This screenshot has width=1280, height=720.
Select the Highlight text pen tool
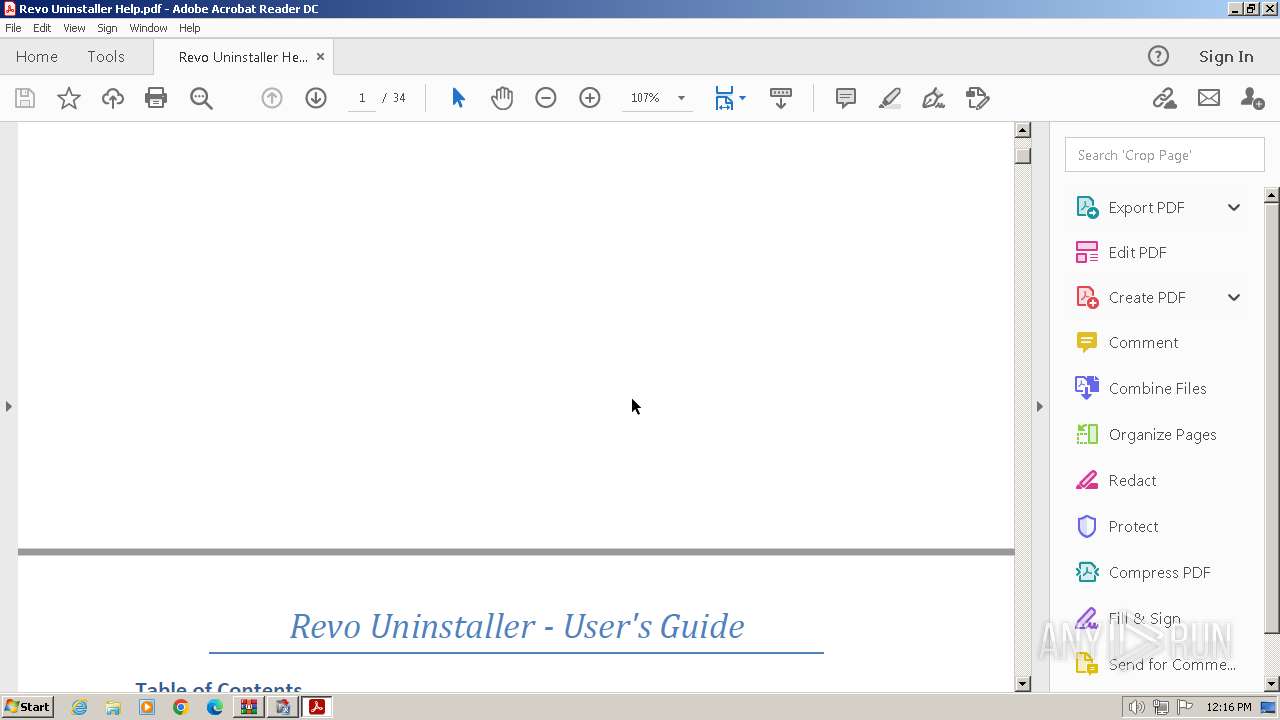click(x=890, y=98)
